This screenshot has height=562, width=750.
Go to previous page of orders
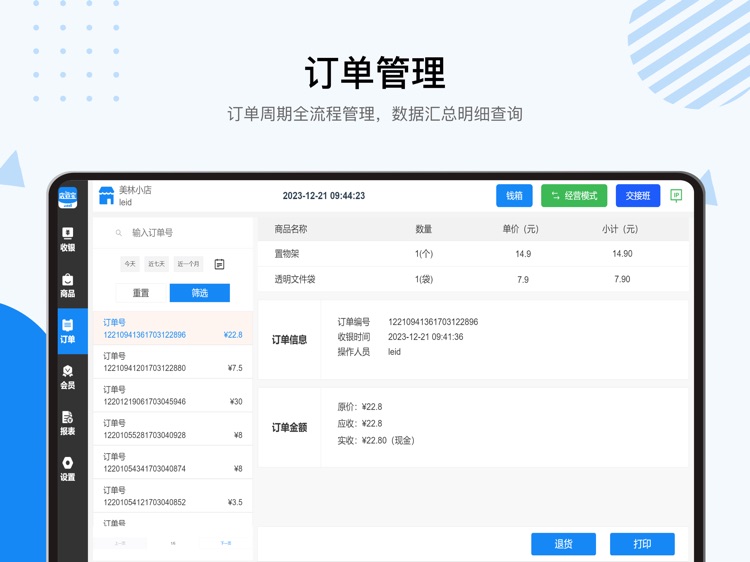(x=120, y=543)
